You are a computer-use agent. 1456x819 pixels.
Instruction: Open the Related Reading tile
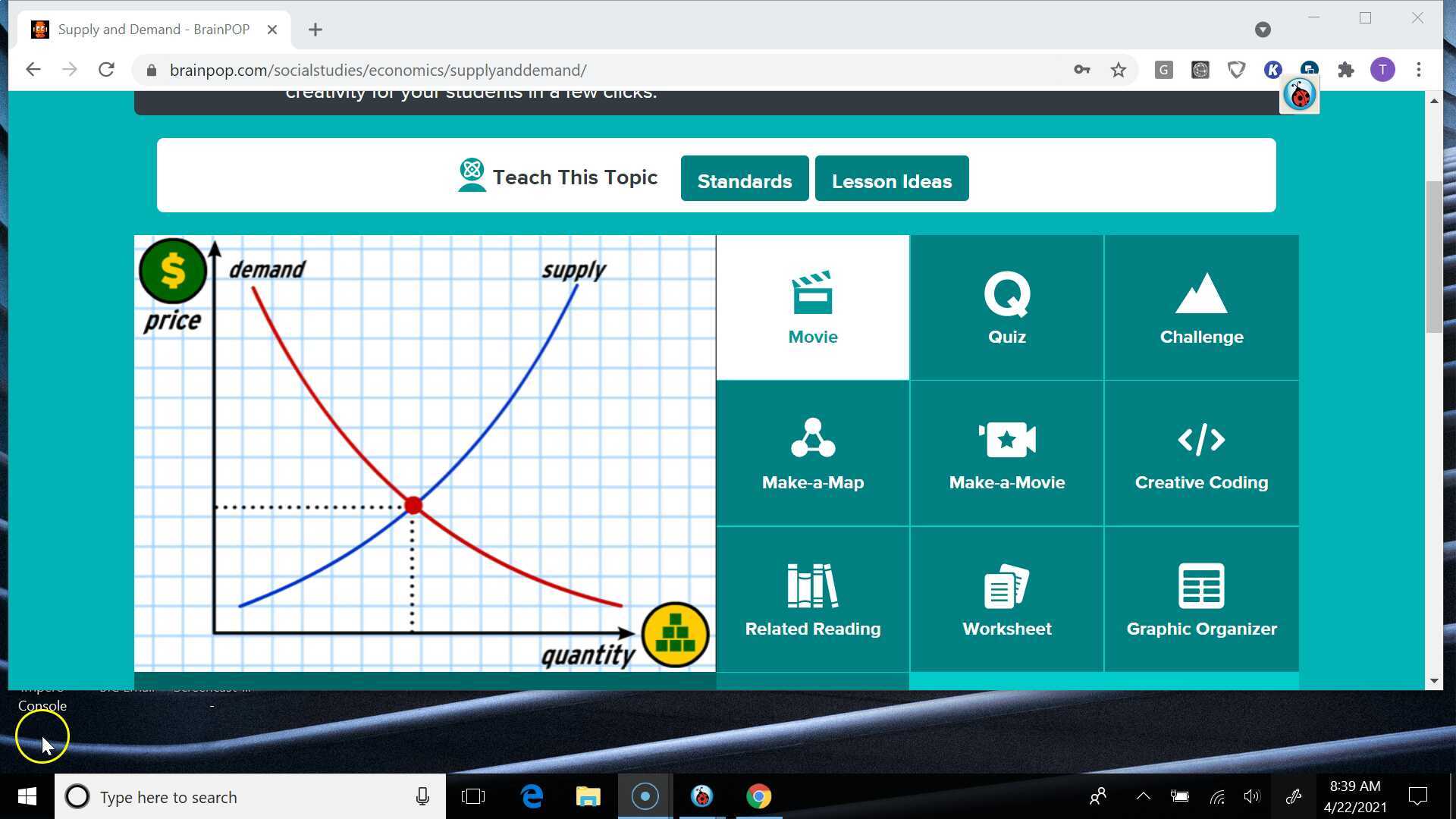click(812, 599)
